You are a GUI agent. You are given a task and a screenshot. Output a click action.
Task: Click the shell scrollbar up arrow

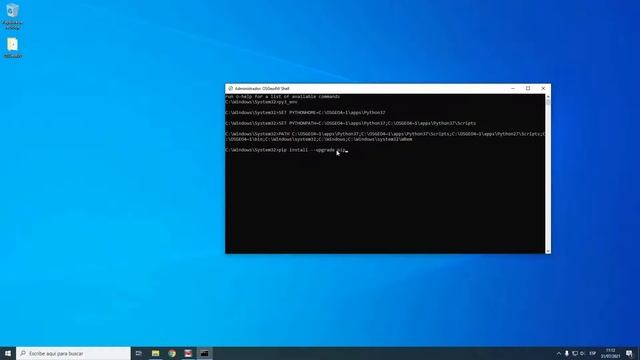548,97
